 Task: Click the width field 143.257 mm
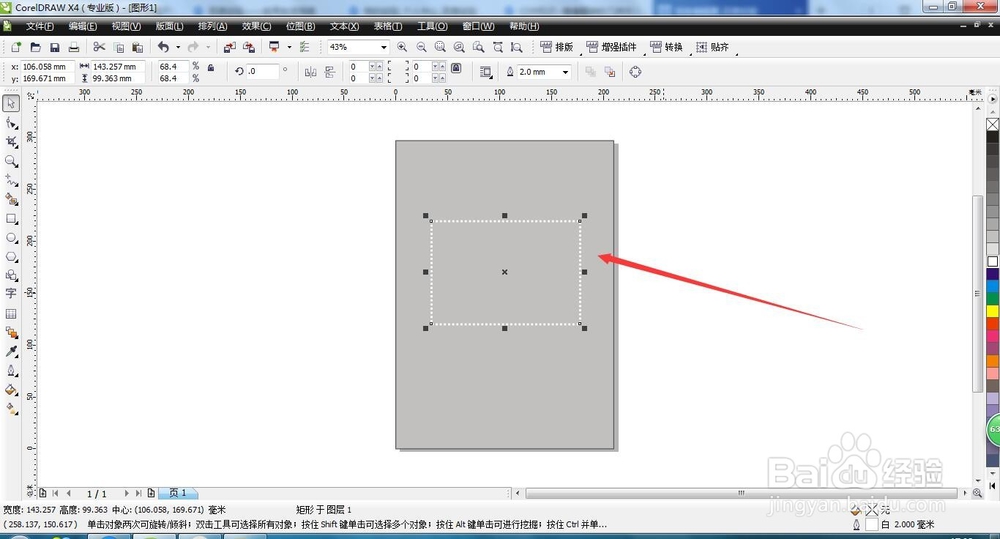[x=118, y=66]
